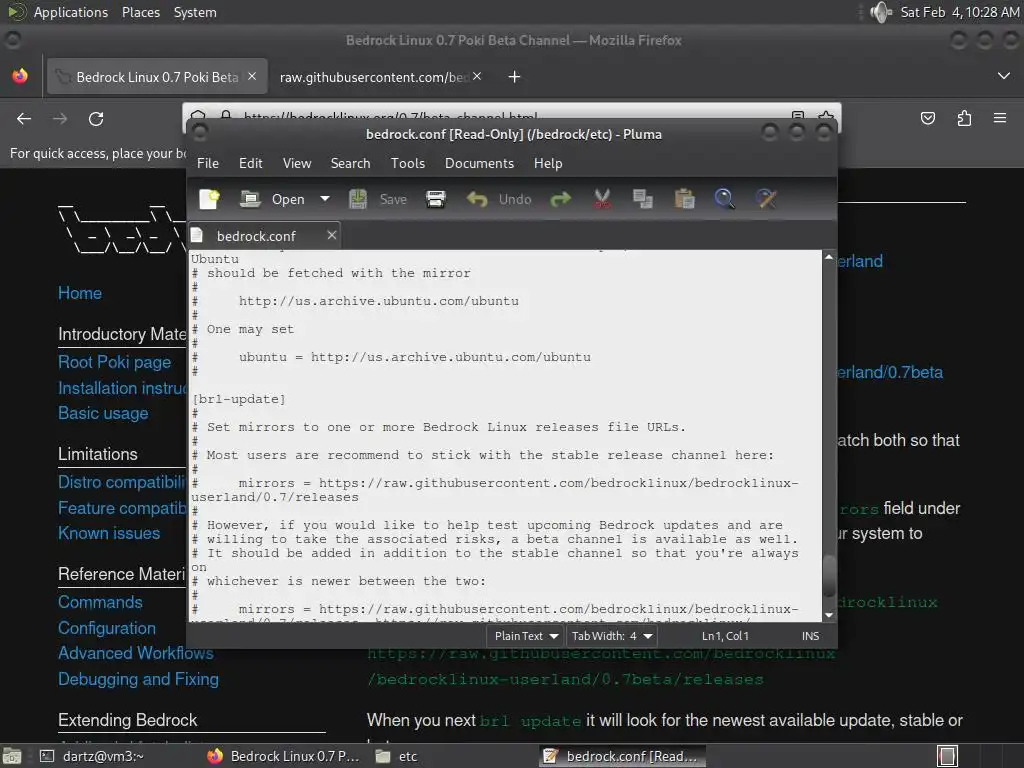1024x768 pixels.
Task: Click the Redo arrow icon
Action: point(560,199)
